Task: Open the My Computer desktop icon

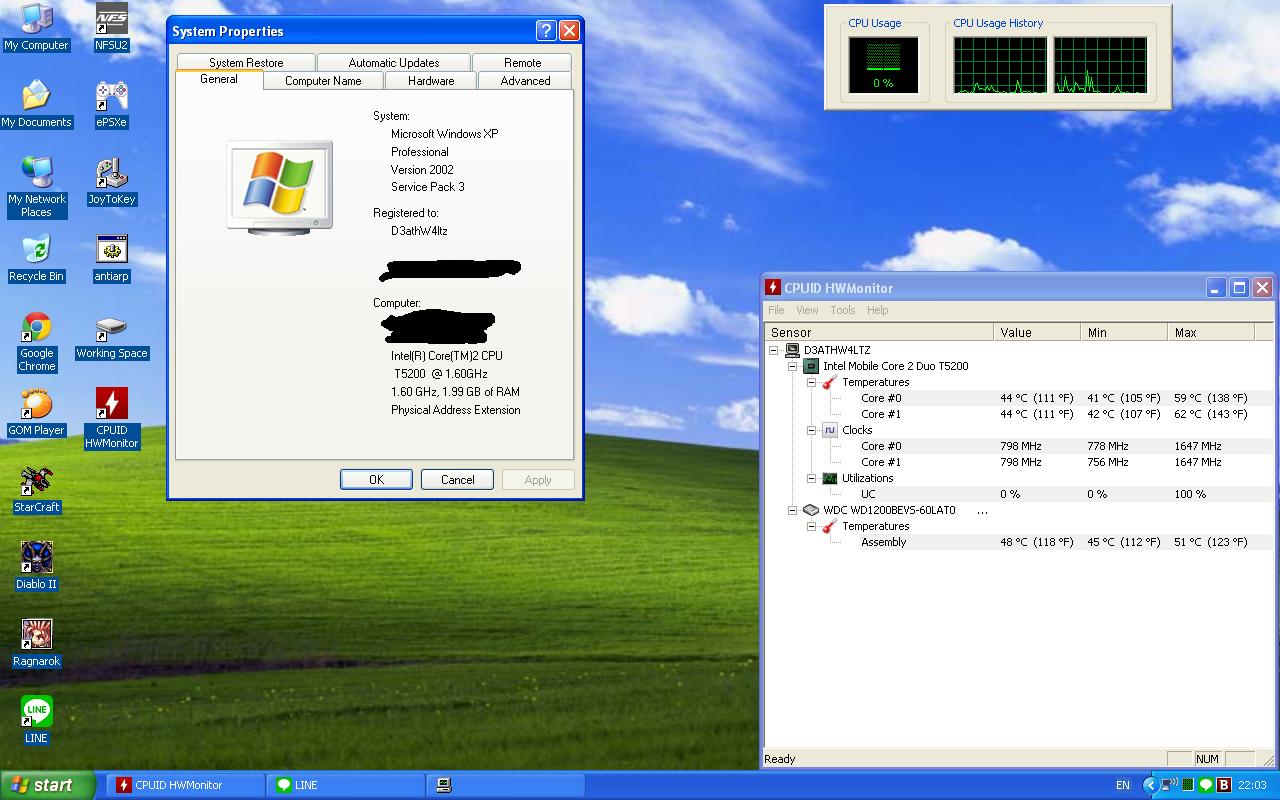Action: pos(36,27)
